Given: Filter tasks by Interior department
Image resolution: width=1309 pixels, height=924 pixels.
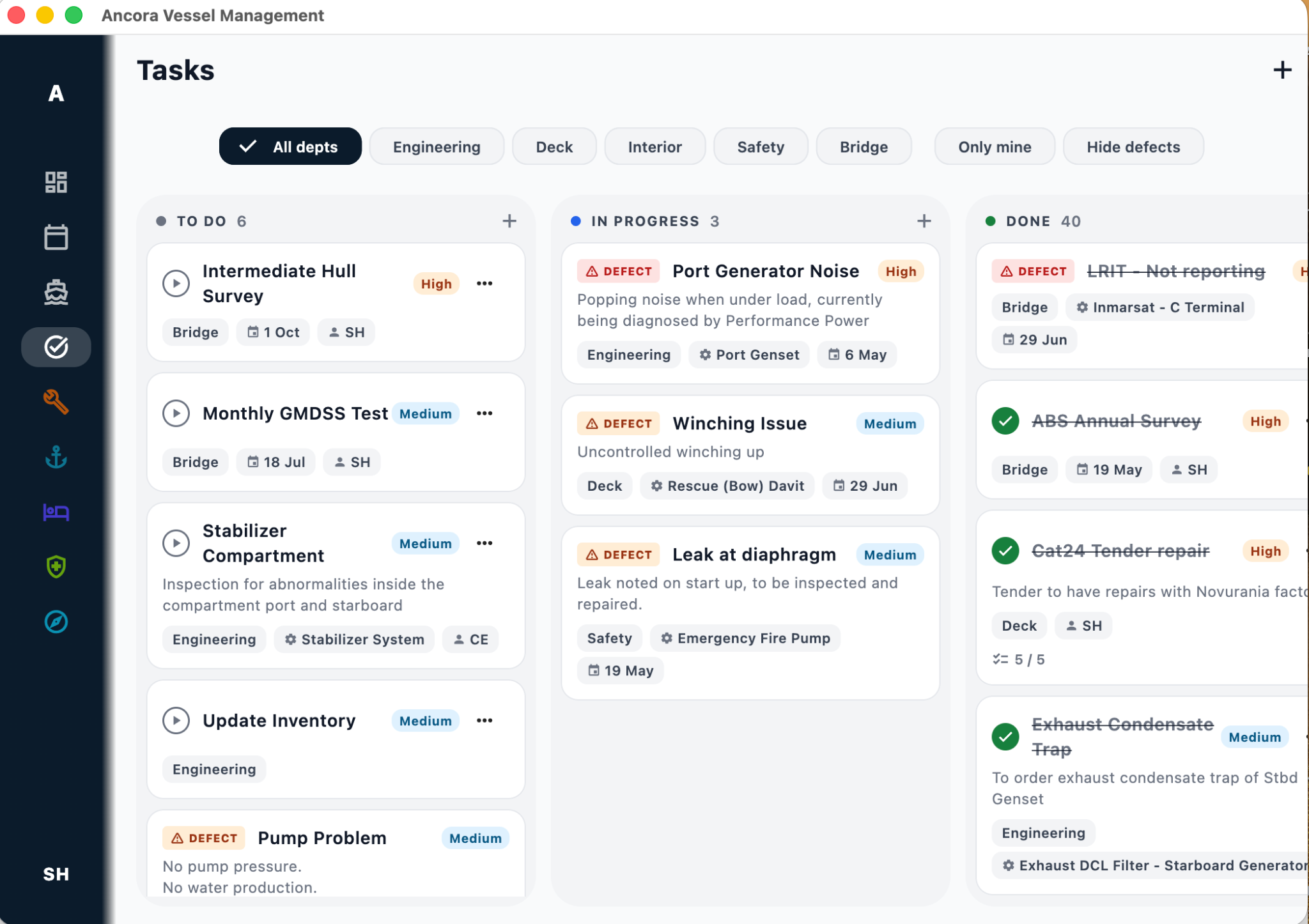Looking at the screenshot, I should point(654,146).
